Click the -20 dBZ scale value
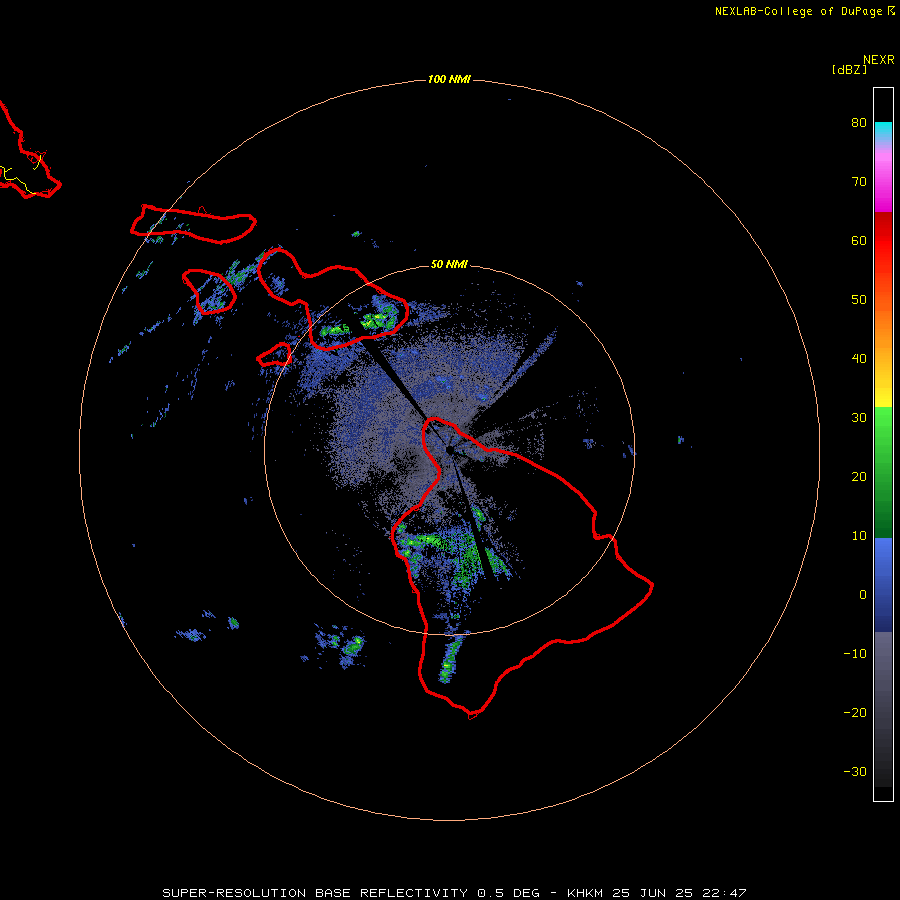The width and height of the screenshot is (900, 900). 855,712
